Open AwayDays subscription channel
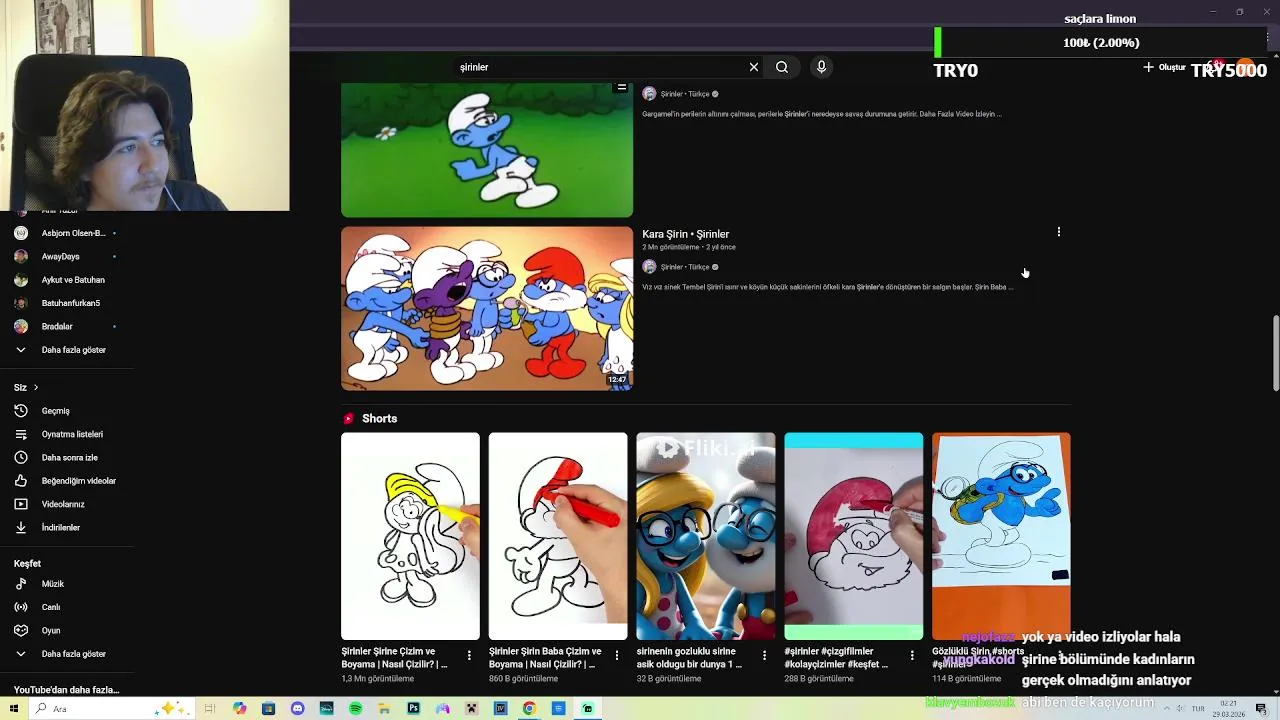Image resolution: width=1280 pixels, height=720 pixels. tap(60, 257)
